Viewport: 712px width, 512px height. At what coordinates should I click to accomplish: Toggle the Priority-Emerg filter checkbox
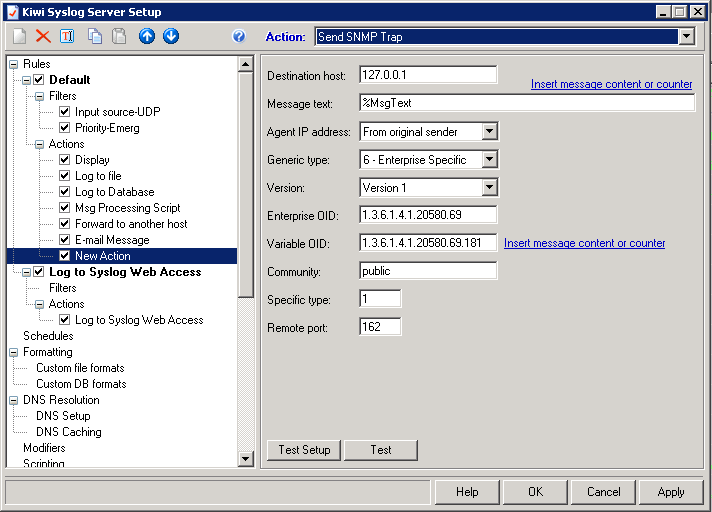(x=64, y=128)
